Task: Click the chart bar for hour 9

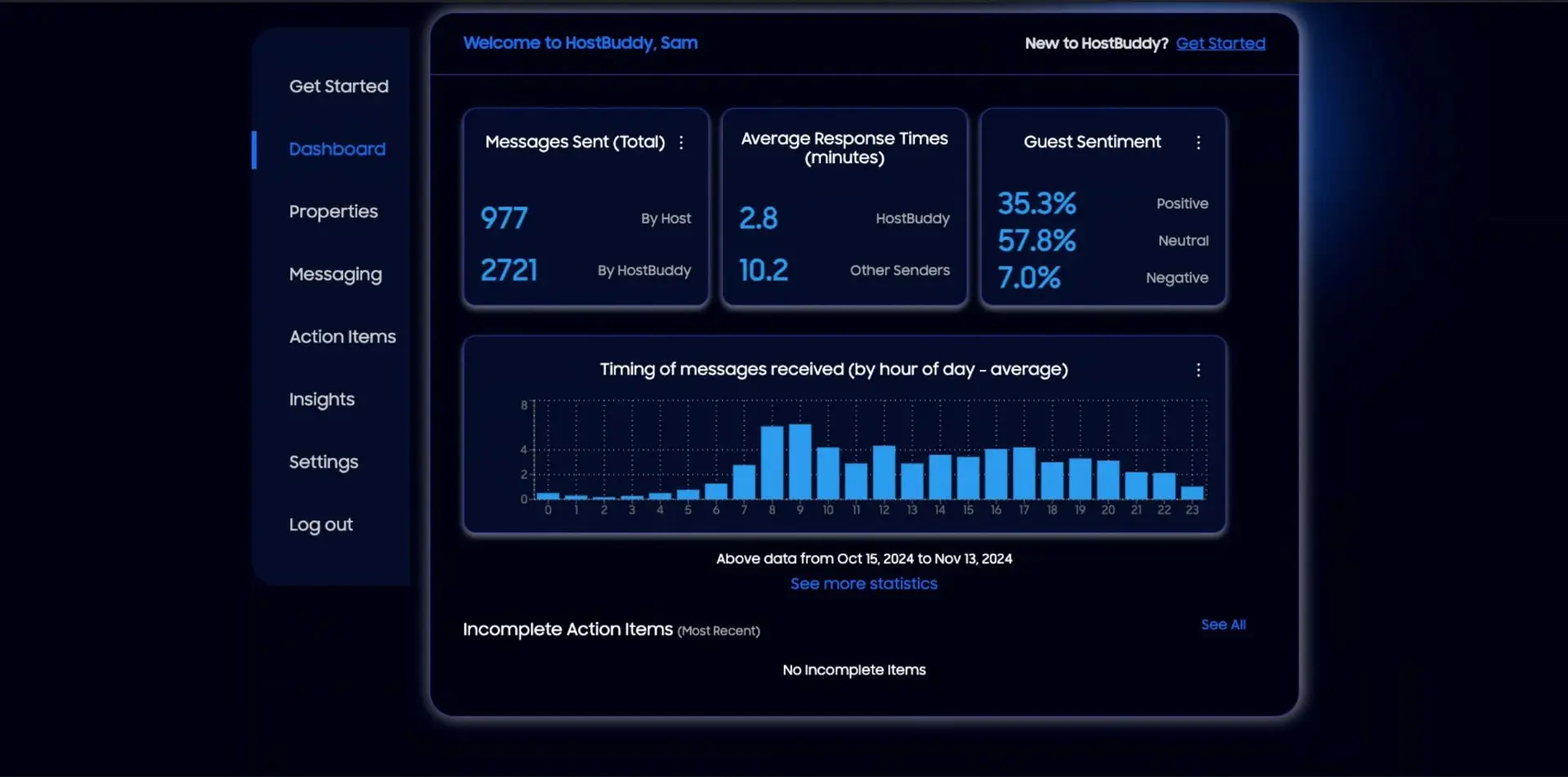Action: (800, 461)
